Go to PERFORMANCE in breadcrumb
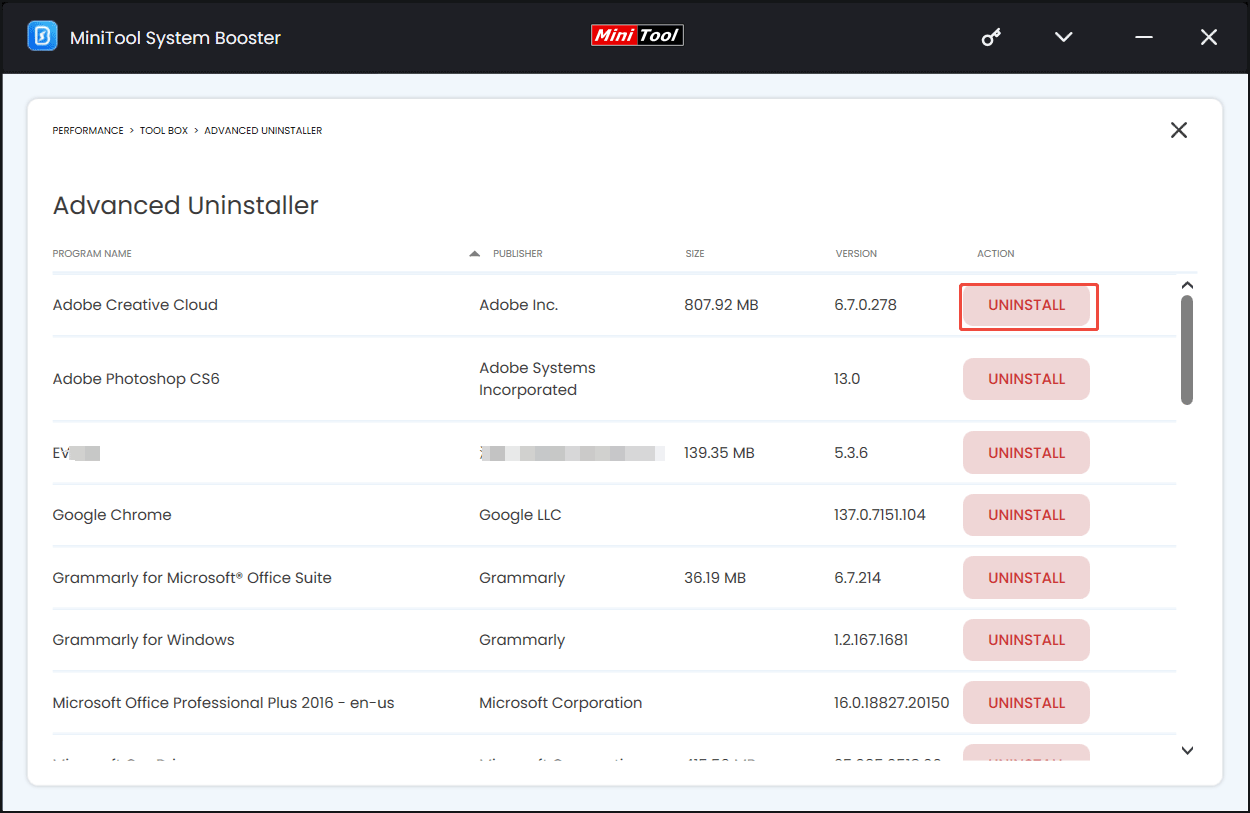 coord(88,131)
